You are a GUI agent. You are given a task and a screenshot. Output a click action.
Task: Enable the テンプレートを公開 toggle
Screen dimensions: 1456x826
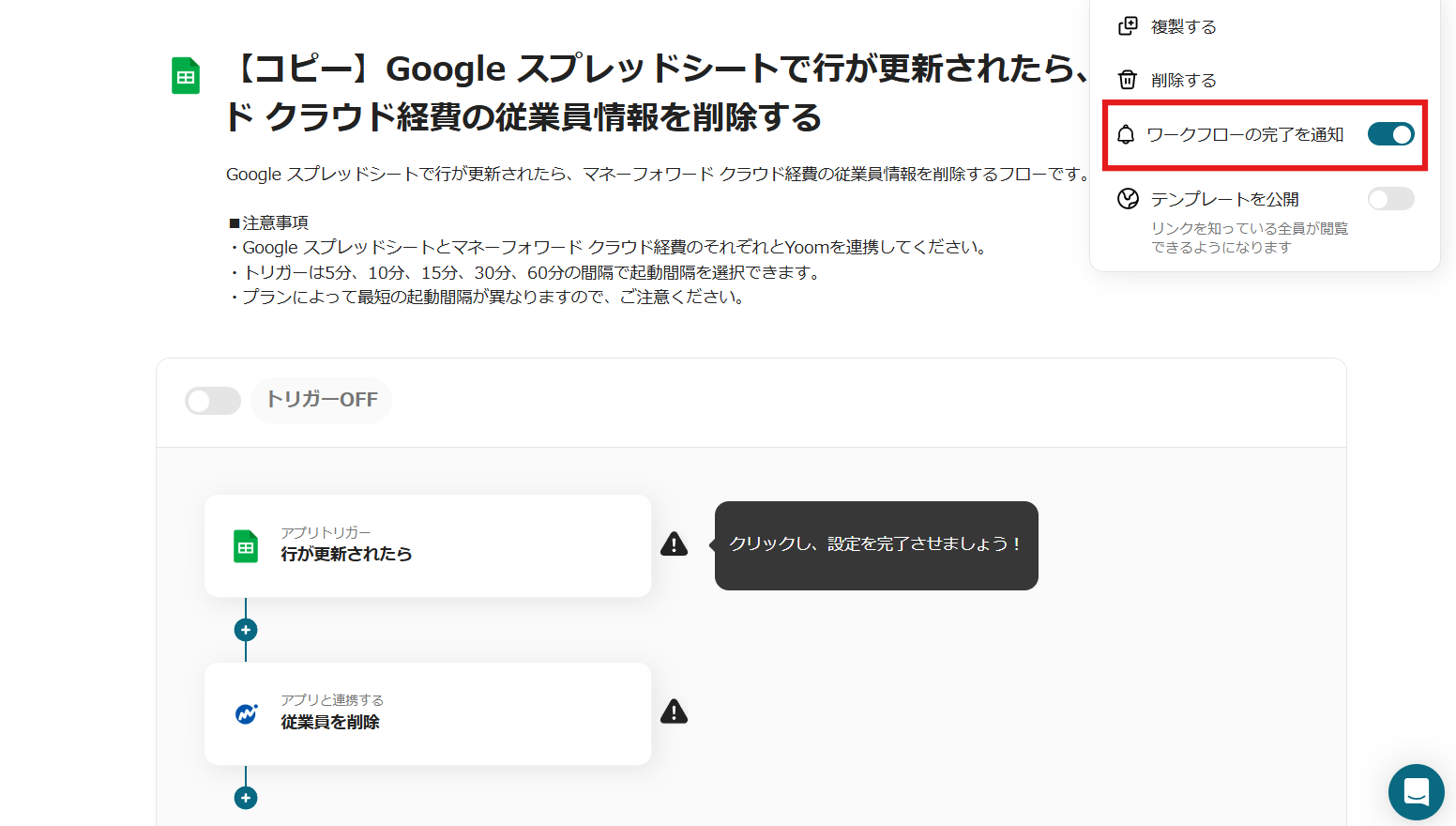pyautogui.click(x=1390, y=199)
